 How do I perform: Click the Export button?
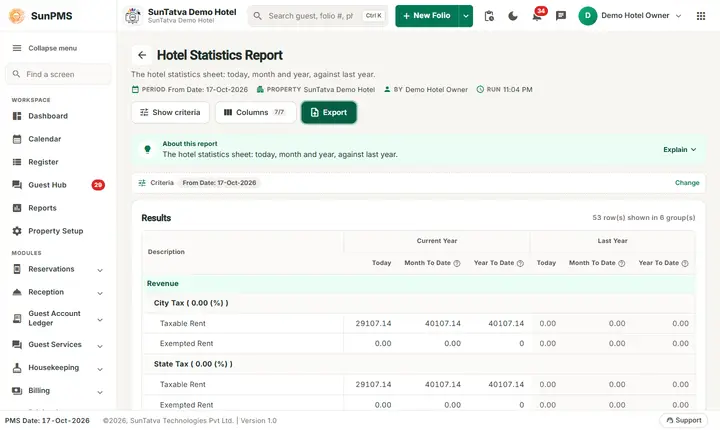point(329,113)
